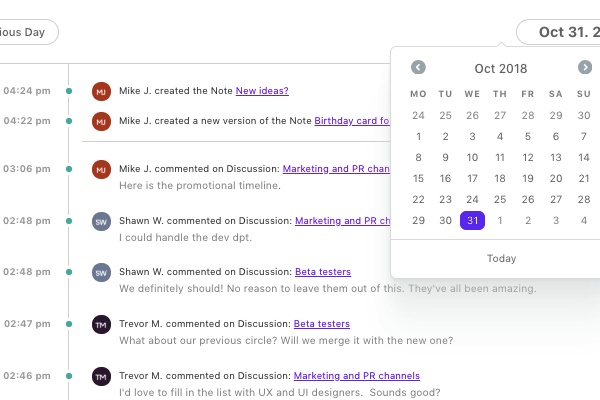This screenshot has width=600, height=400.
Task: Select October 13 in calendar
Action: 556,157
